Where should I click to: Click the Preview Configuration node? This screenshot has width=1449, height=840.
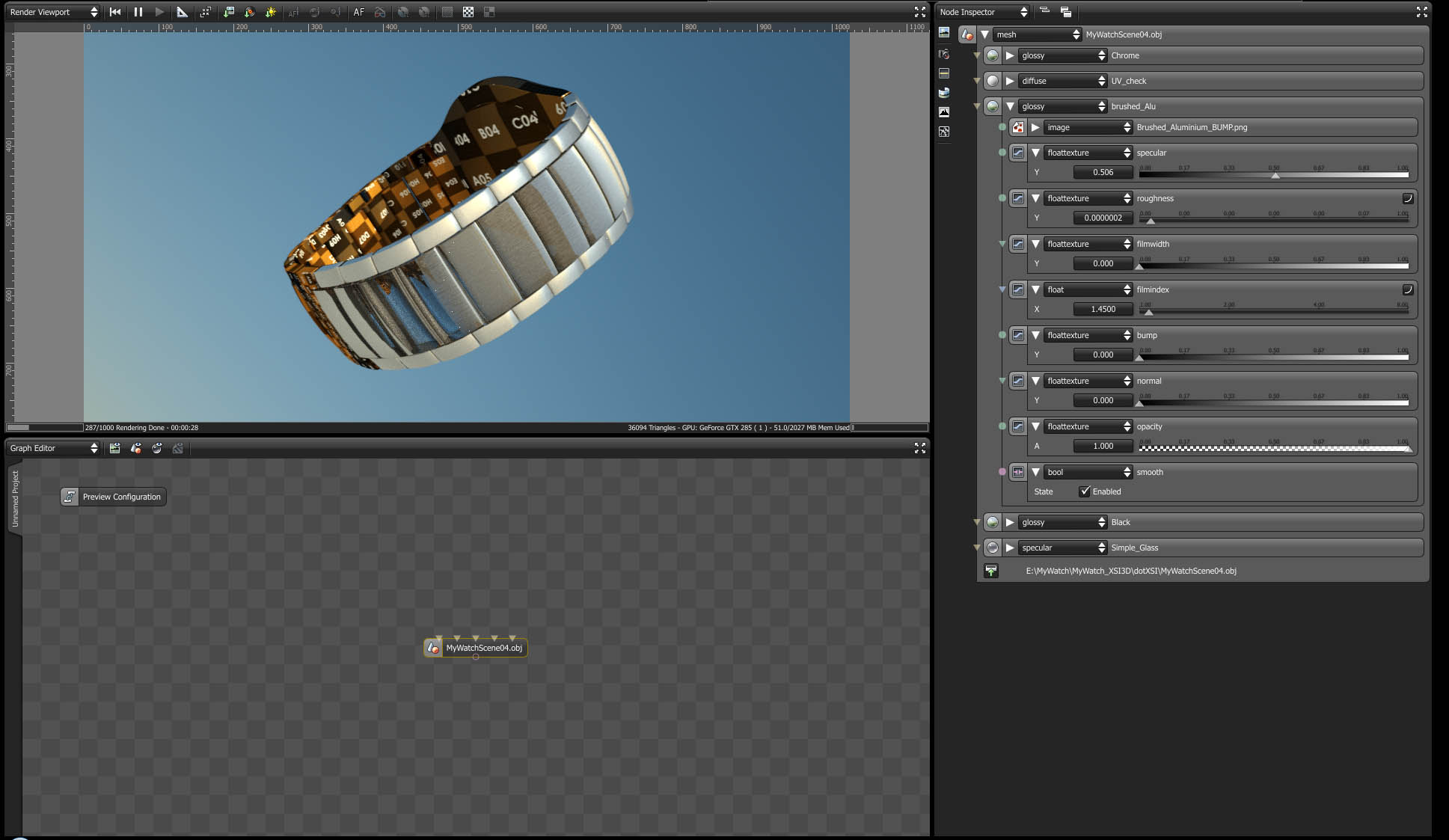pyautogui.click(x=114, y=497)
